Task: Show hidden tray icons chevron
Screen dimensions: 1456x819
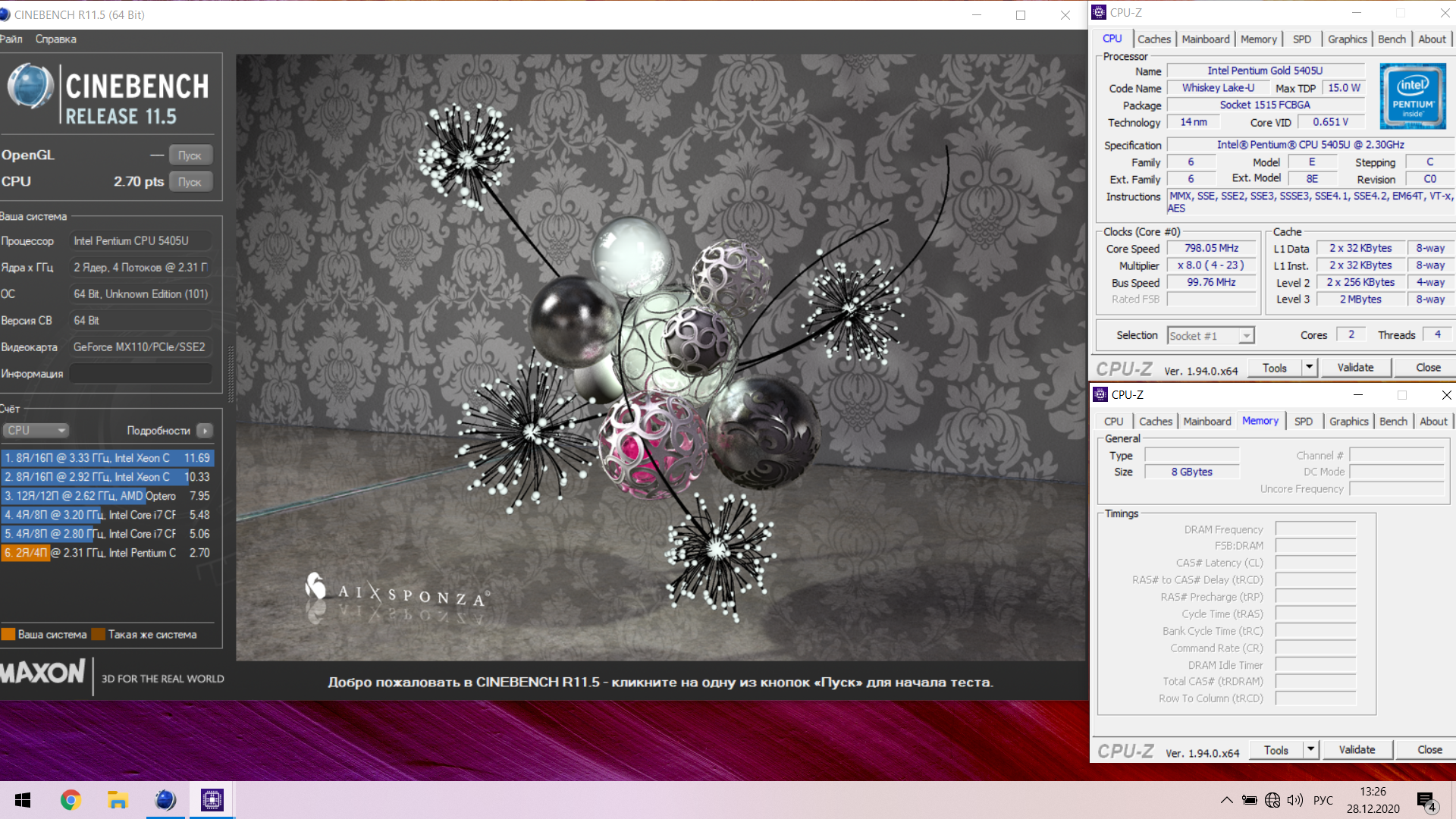Action: (x=1226, y=800)
